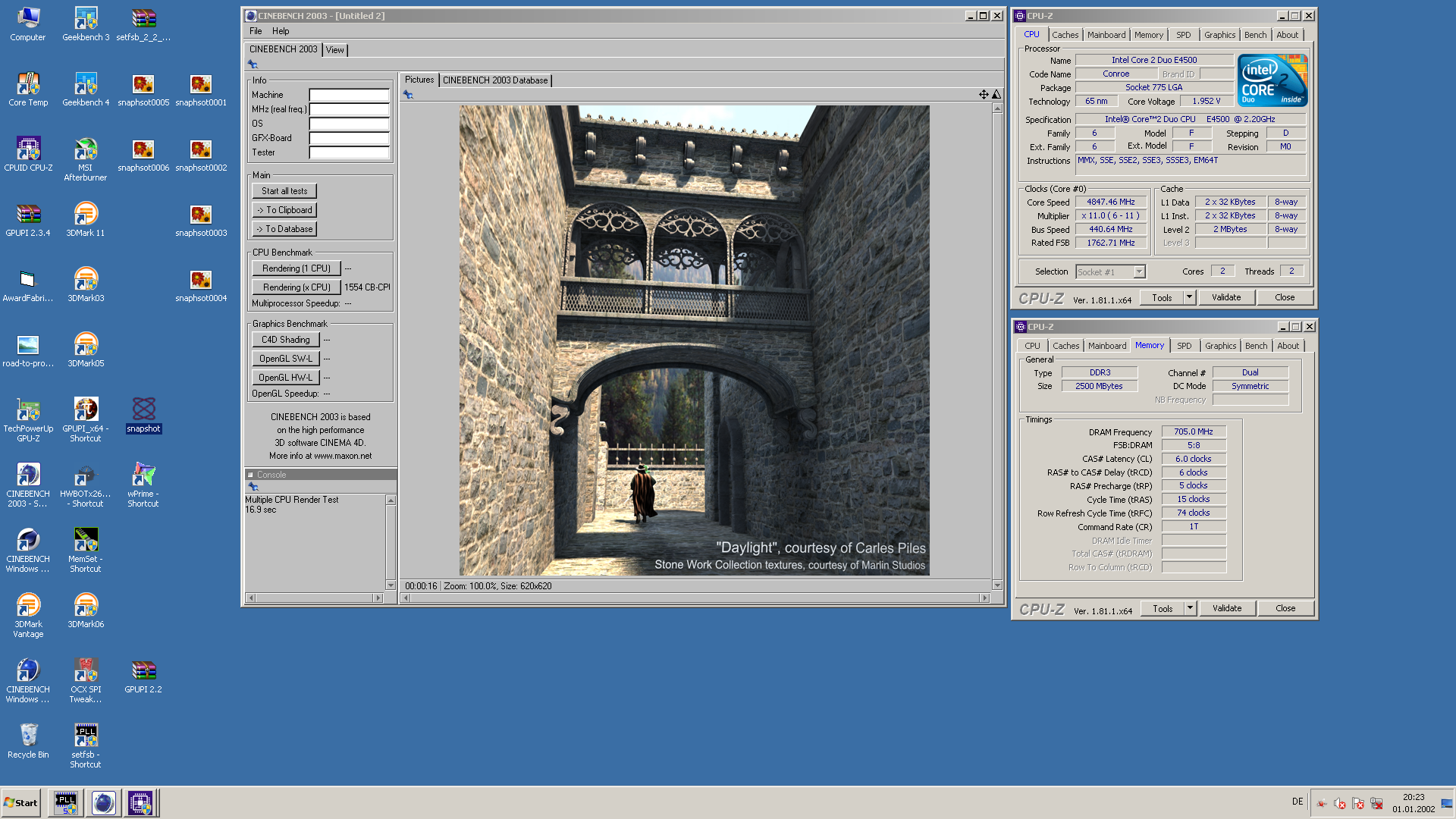Open the Geekbench 4 desktop icon
Screen dimensions: 1456x819
point(86,89)
